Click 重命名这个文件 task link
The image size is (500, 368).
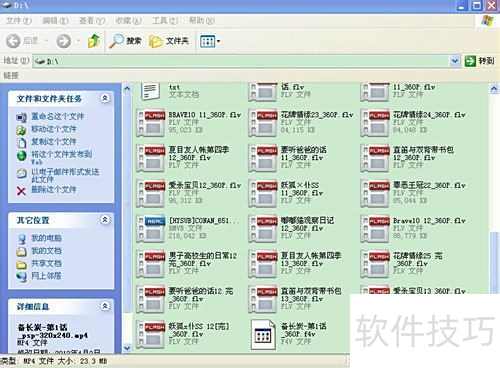pyautogui.click(x=57, y=117)
